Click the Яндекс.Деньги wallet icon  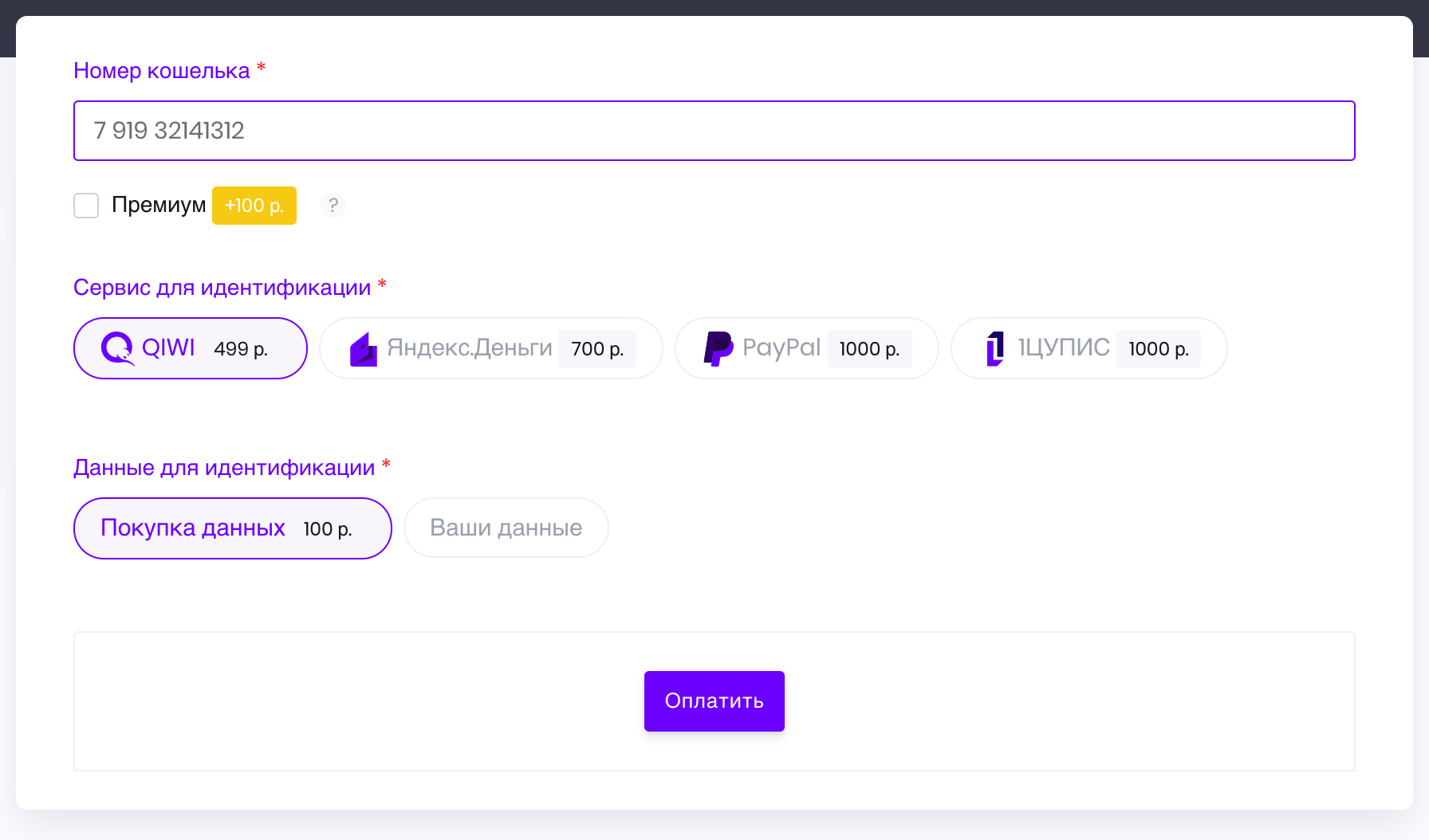(x=364, y=349)
